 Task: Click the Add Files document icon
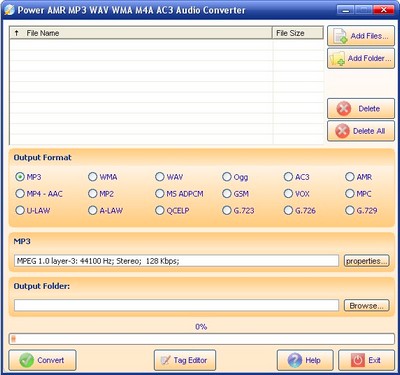pos(340,36)
